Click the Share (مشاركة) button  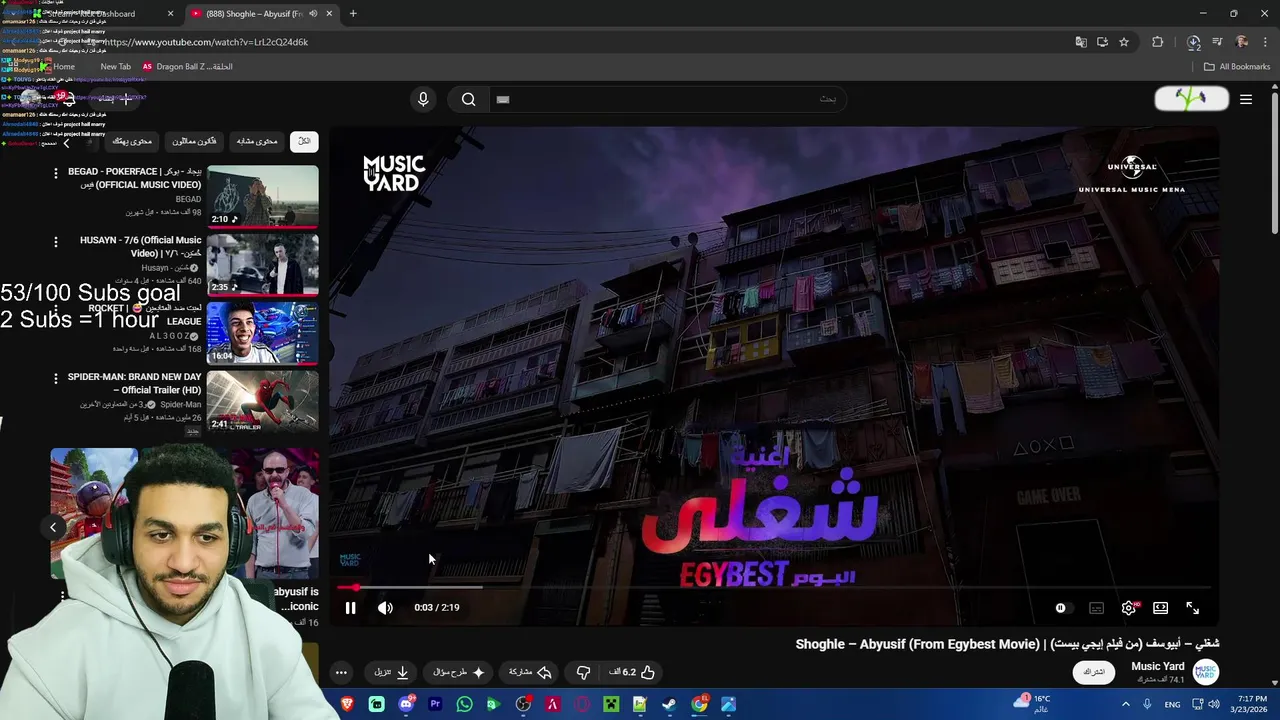530,672
